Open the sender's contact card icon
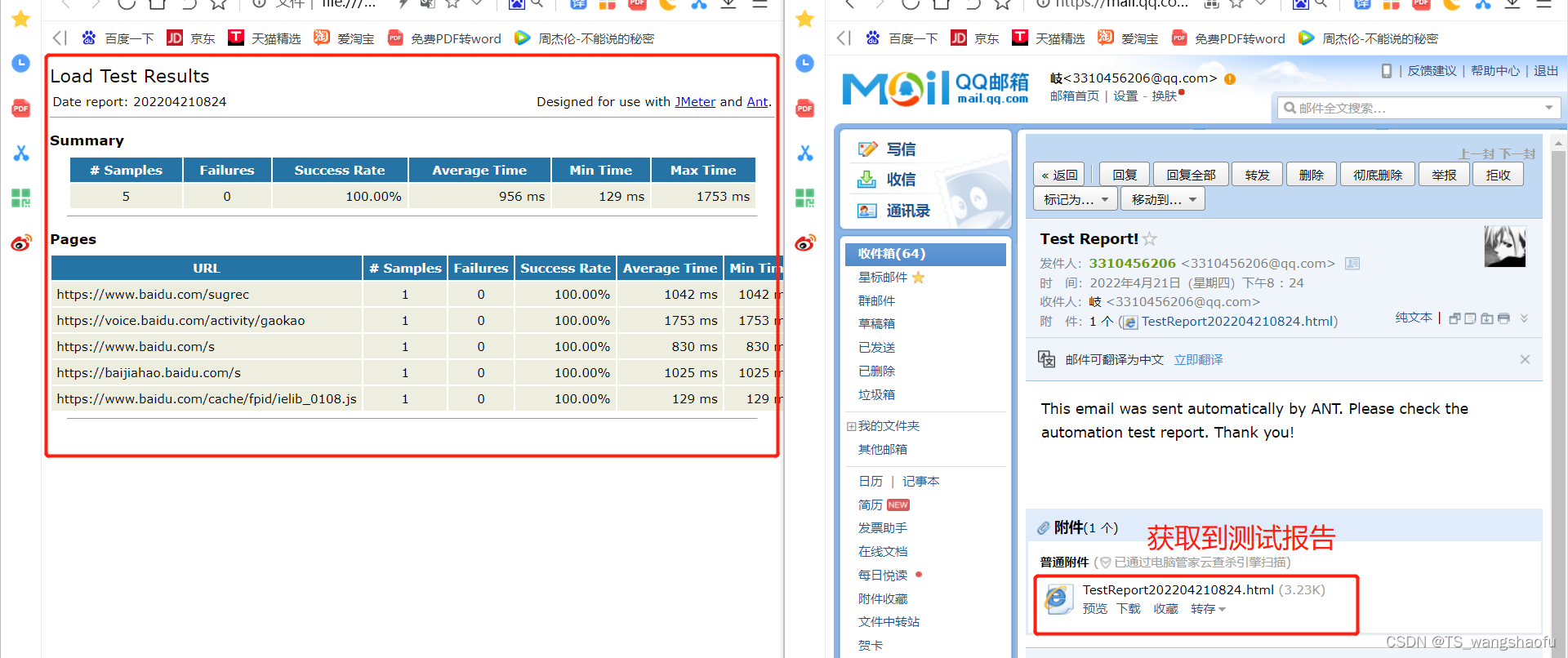 (1352, 264)
